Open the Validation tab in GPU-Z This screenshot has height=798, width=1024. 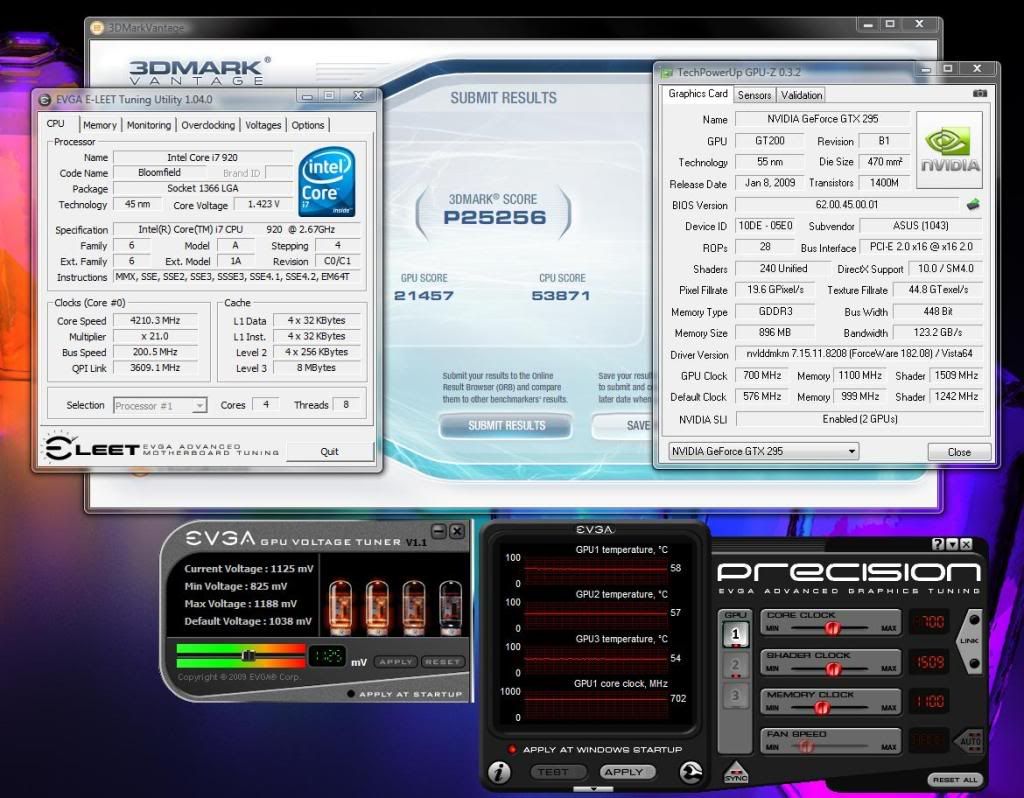click(801, 95)
